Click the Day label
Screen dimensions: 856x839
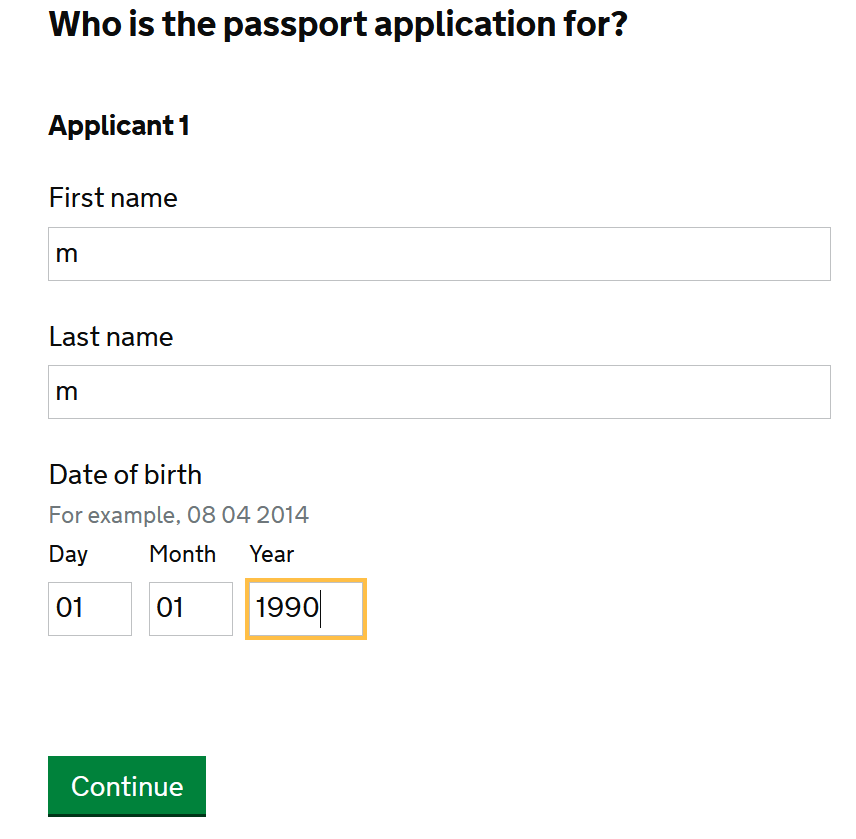68,554
